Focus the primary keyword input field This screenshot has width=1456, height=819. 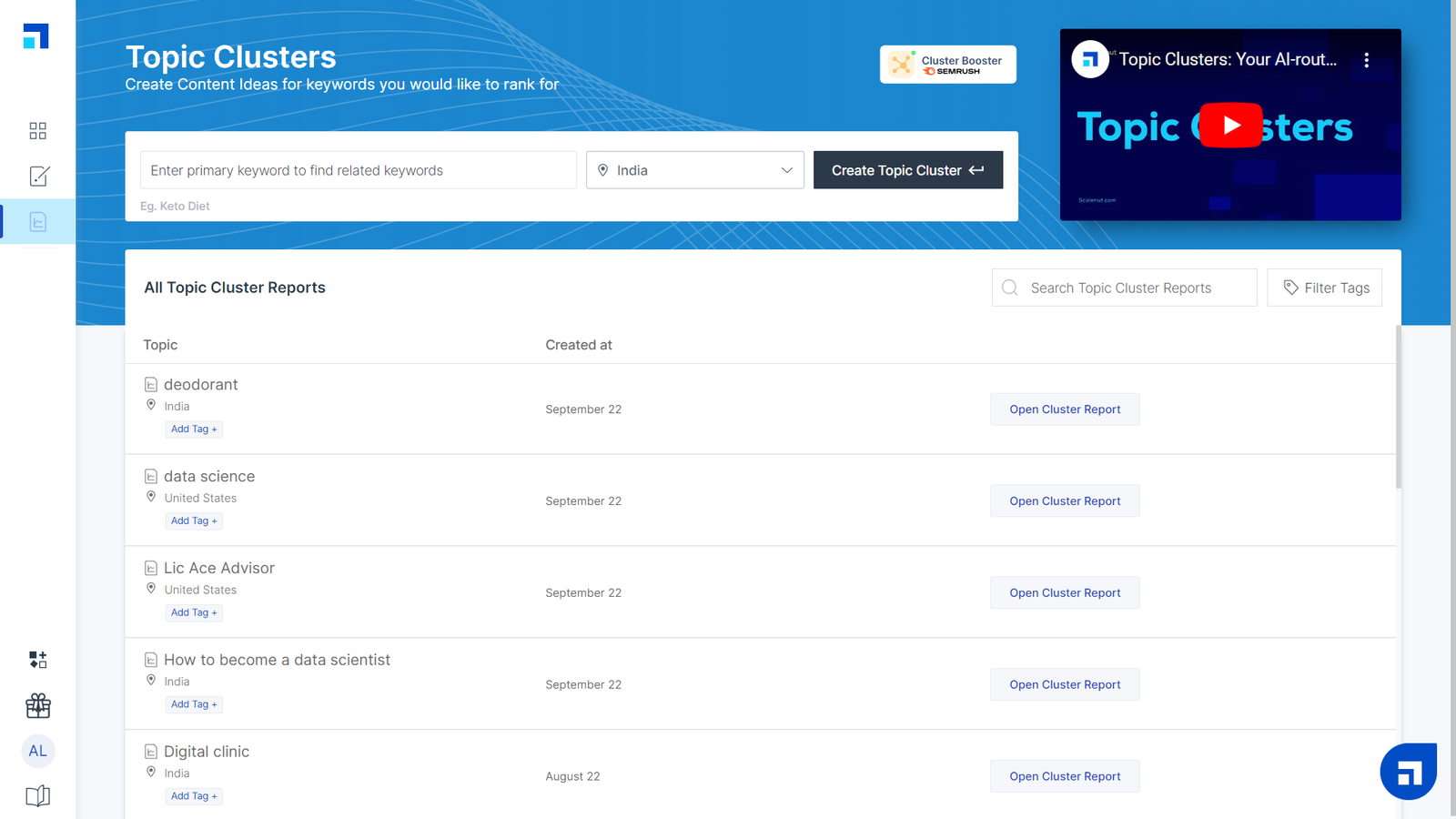click(359, 170)
